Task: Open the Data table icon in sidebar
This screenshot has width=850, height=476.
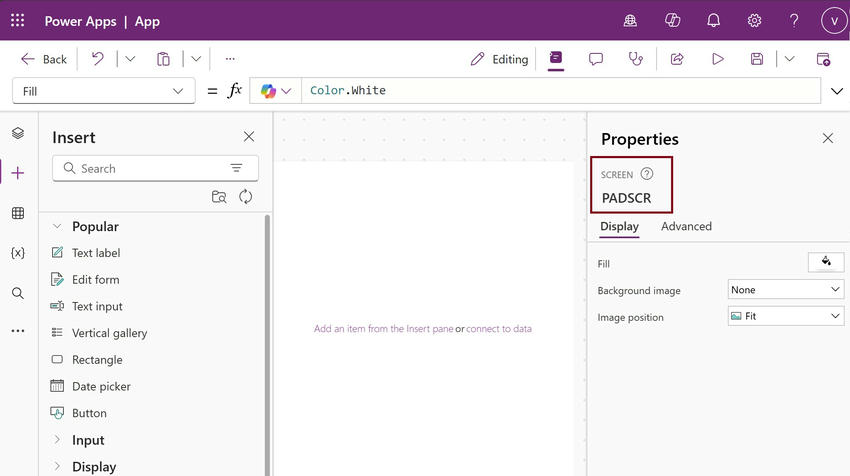Action: tap(18, 213)
